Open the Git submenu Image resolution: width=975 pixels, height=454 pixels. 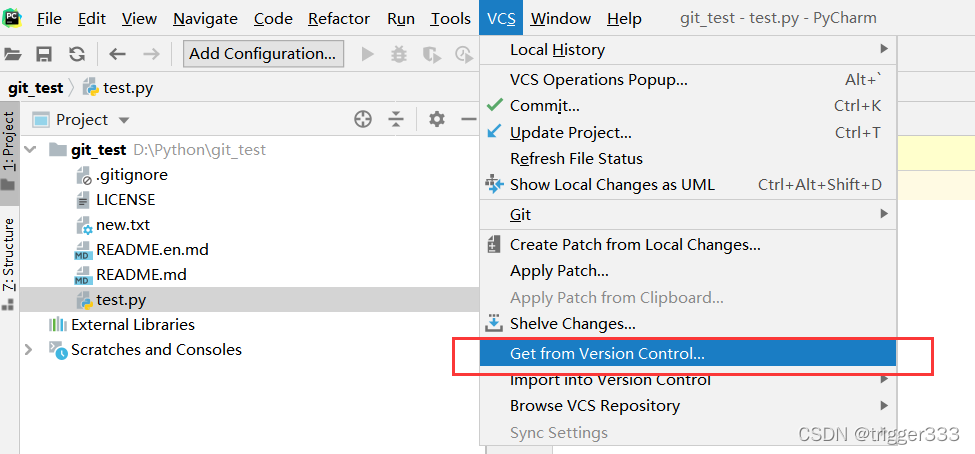point(688,215)
